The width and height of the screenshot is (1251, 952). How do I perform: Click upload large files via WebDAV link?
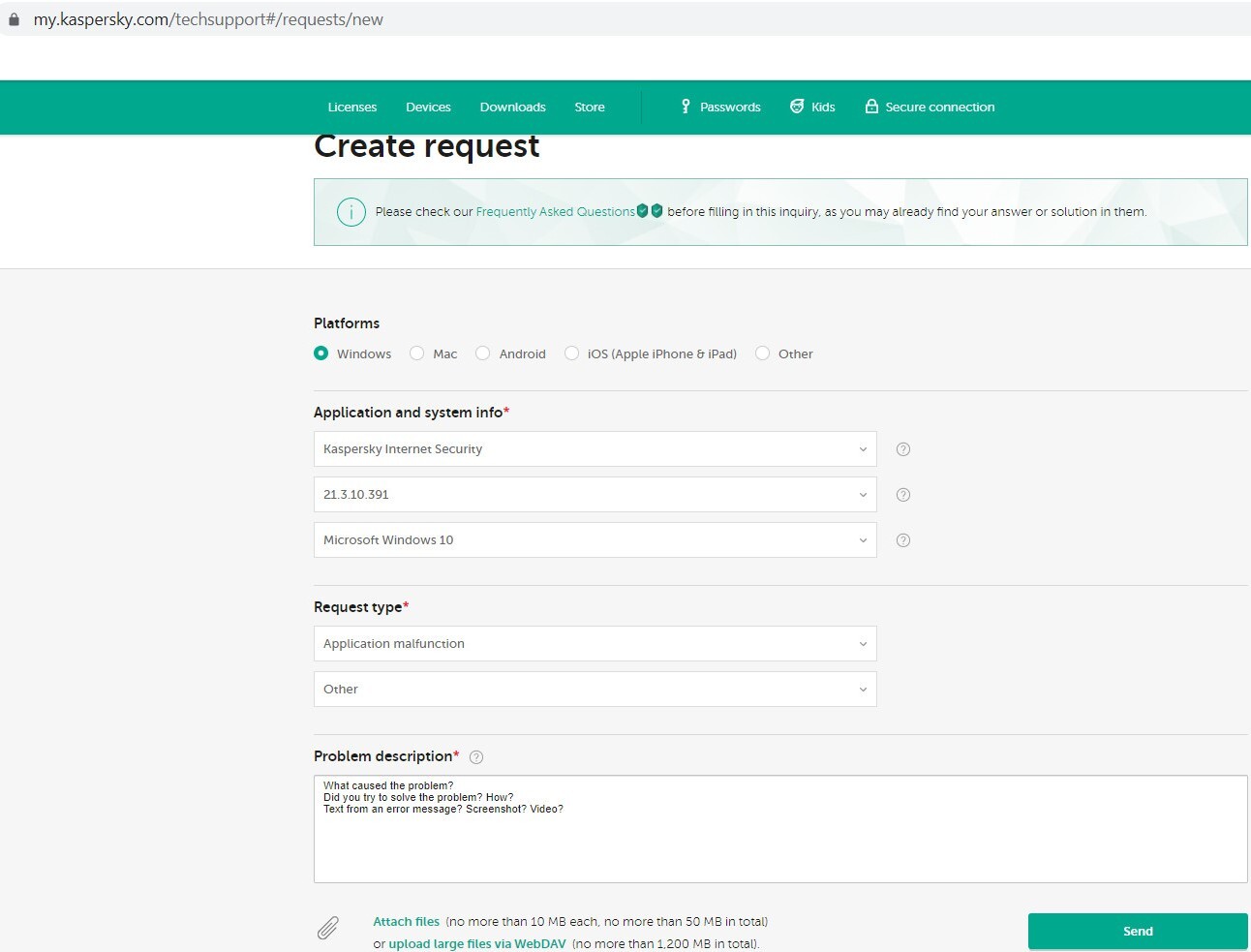point(477,944)
